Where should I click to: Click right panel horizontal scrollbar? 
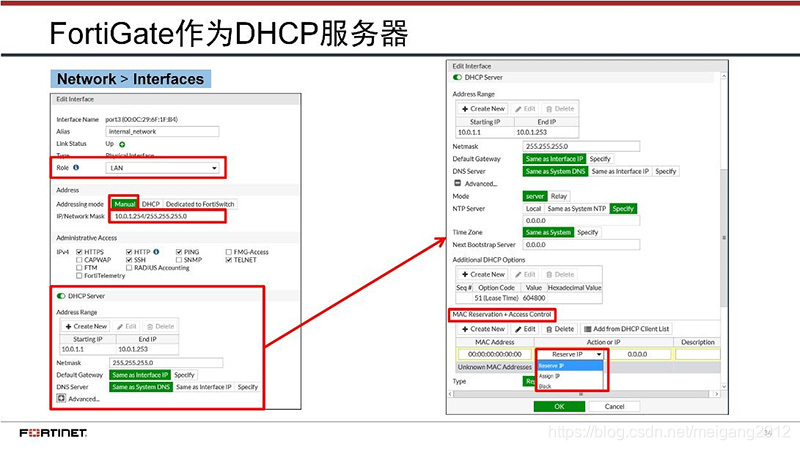(581, 394)
